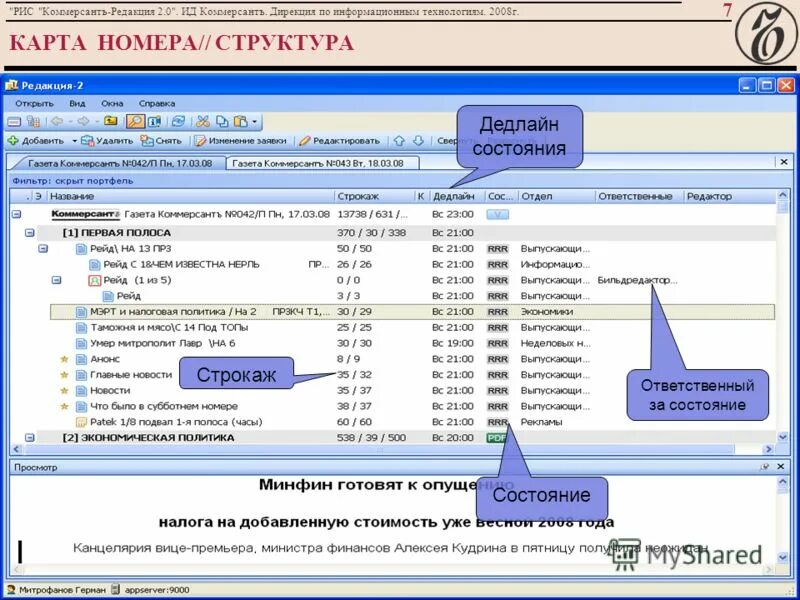This screenshot has height=600, width=800.
Task: Sort by the Название column header
Action: point(191,196)
